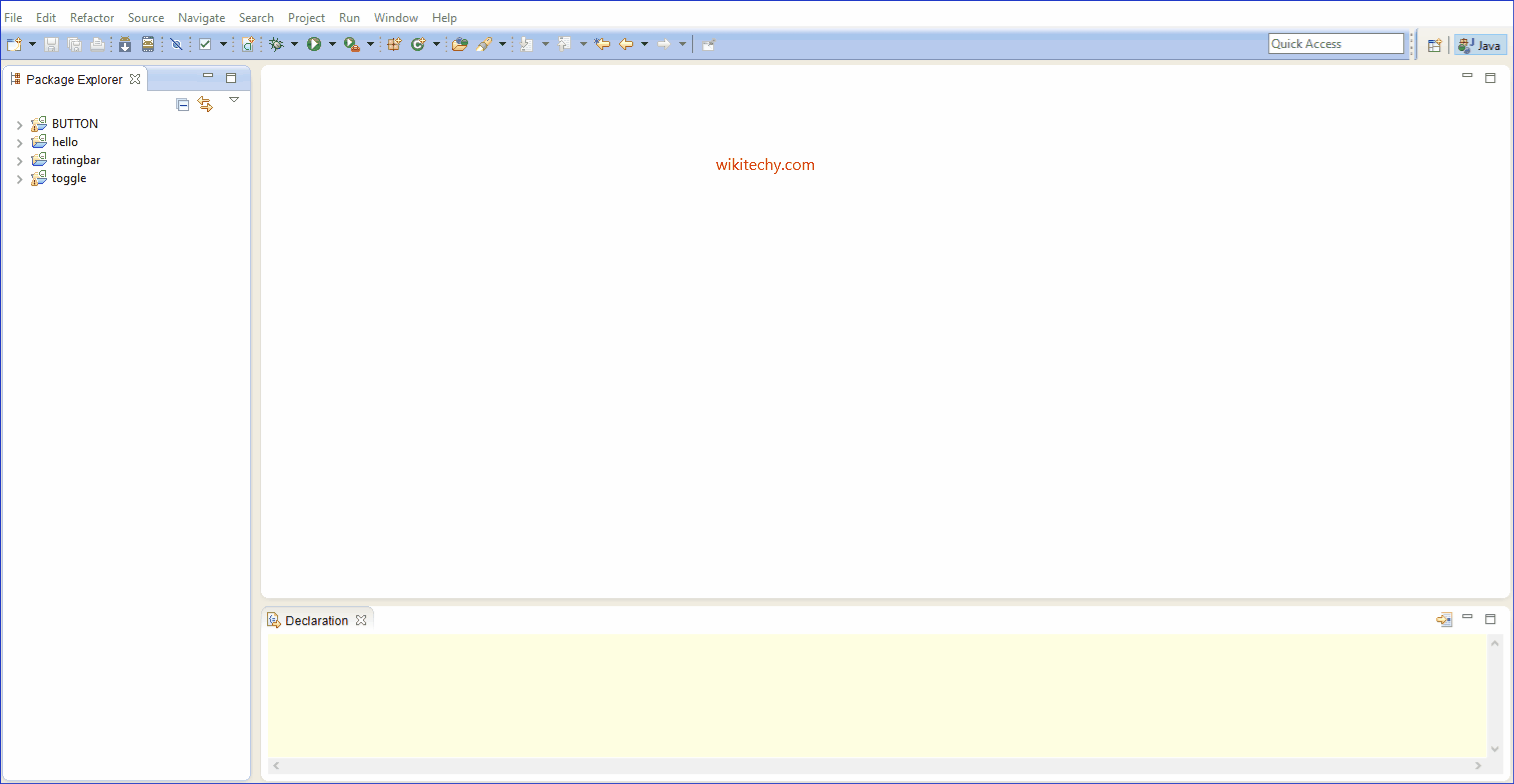This screenshot has width=1514, height=784.
Task: Expand the BUTTON project in Package Explorer
Action: click(x=19, y=123)
